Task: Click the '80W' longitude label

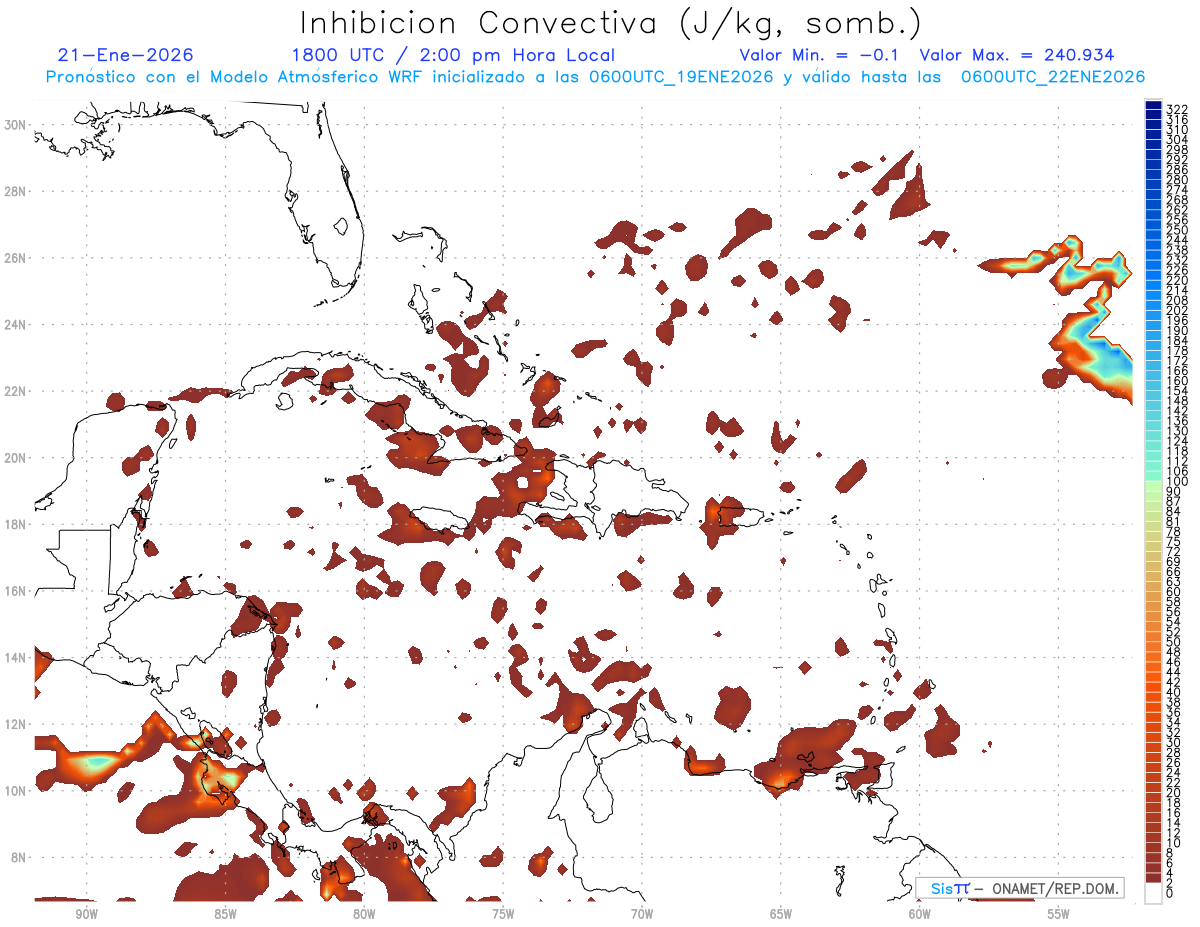Action: click(364, 914)
